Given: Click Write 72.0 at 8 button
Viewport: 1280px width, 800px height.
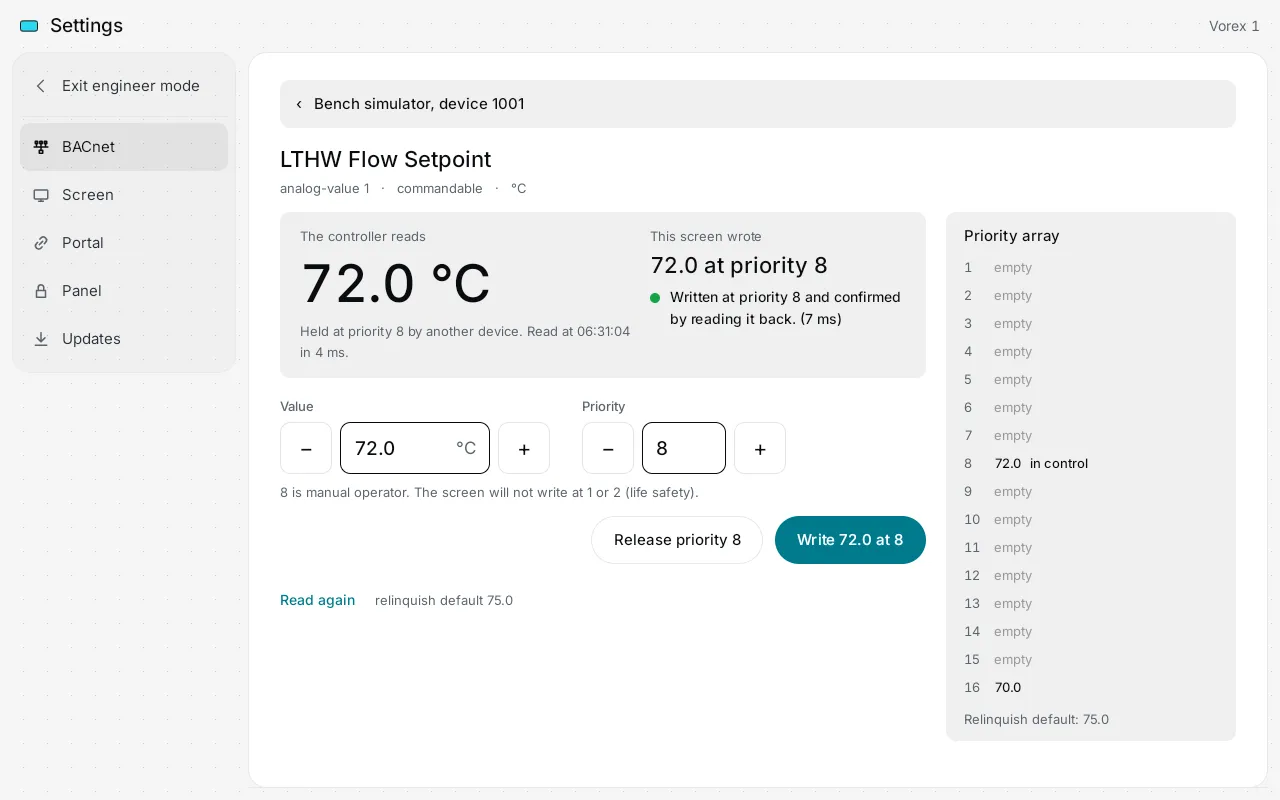Looking at the screenshot, I should point(850,540).
